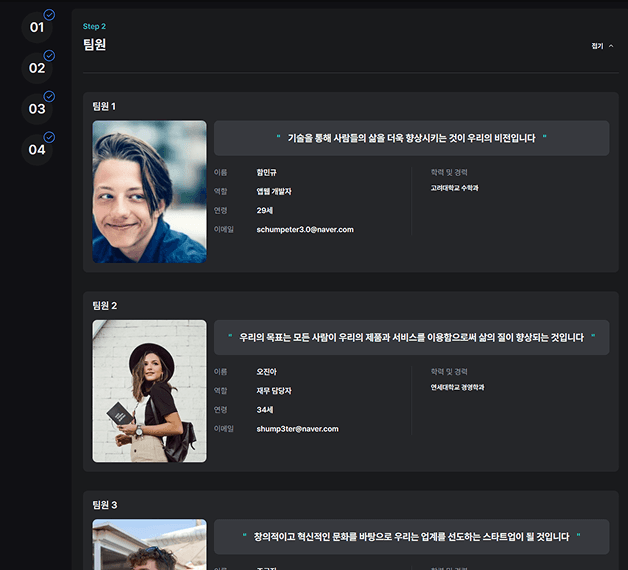Click the age value 34세
628x570 pixels.
pos(265,410)
